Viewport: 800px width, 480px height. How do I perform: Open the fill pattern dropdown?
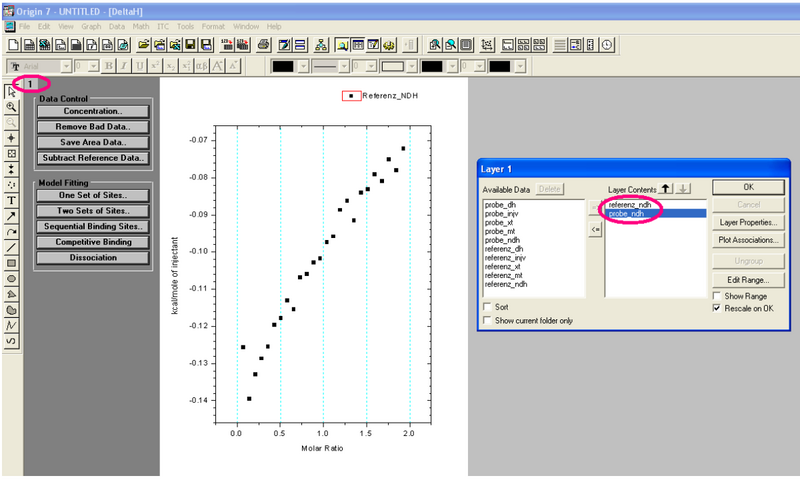(412, 66)
